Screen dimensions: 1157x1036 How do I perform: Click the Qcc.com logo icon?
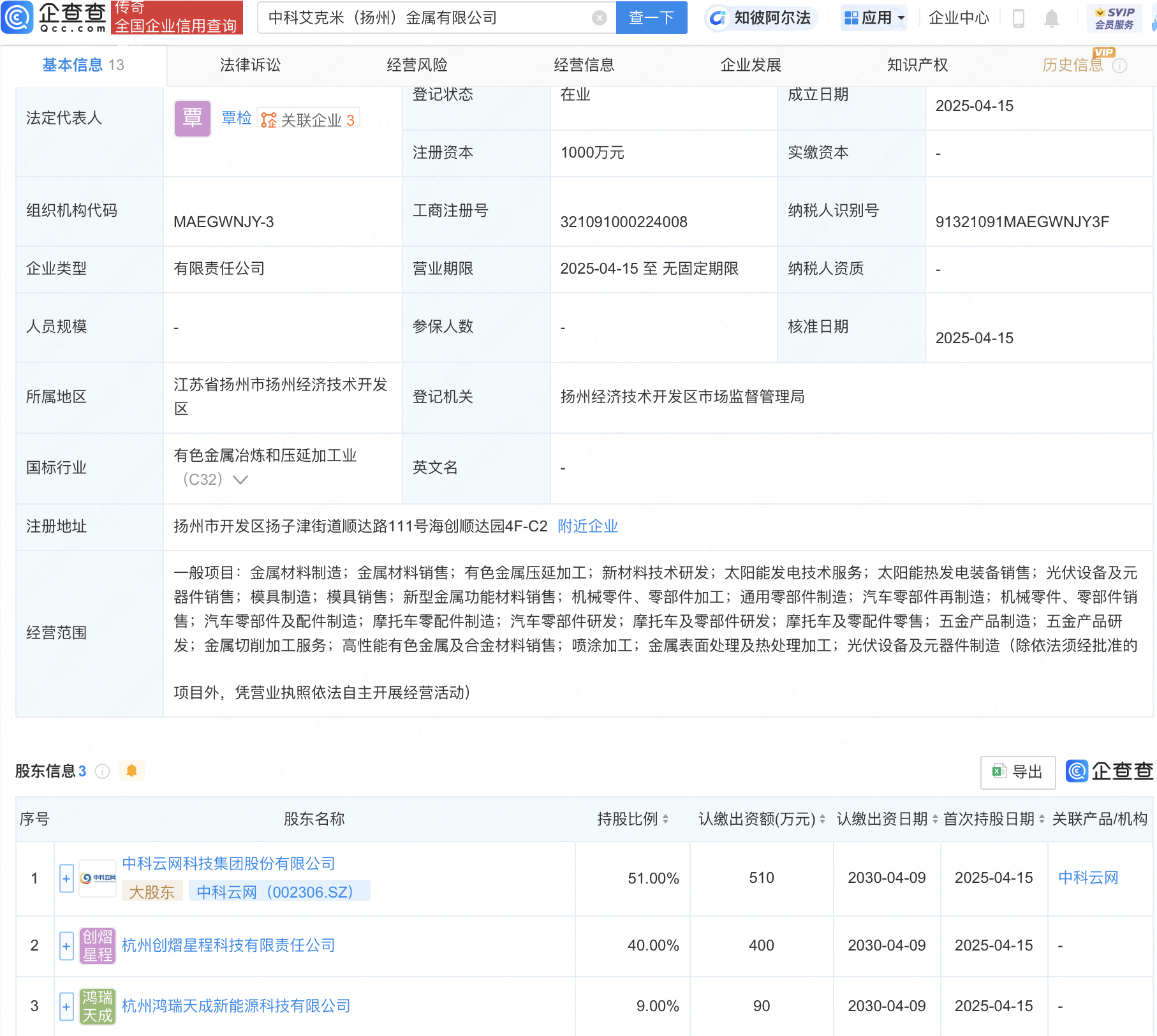click(17, 17)
